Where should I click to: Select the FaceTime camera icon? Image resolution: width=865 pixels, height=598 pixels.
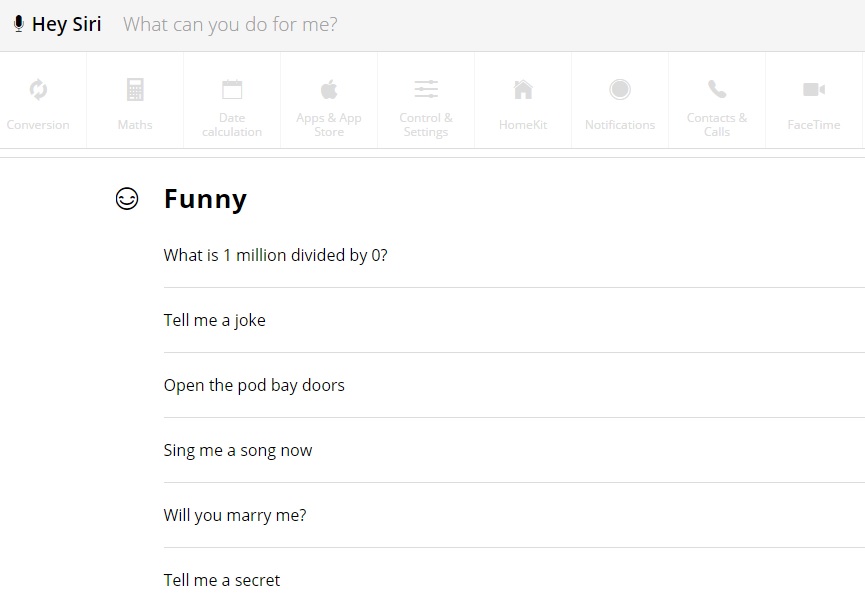(814, 89)
